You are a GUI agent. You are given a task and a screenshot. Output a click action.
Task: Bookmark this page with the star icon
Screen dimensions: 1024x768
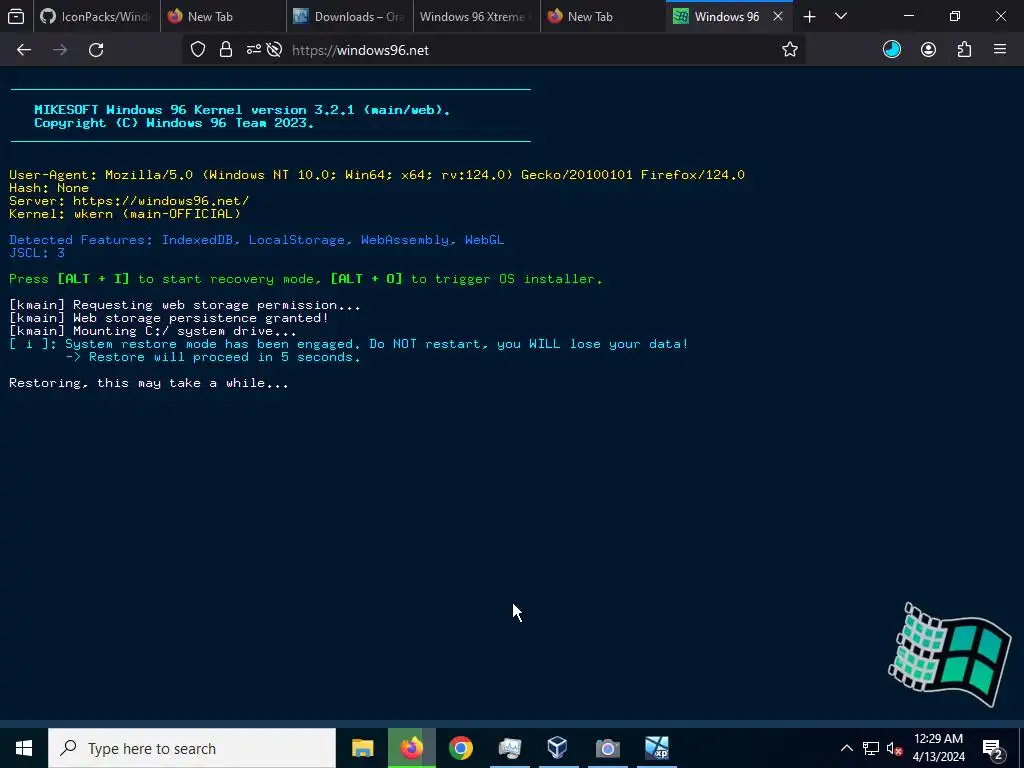790,50
